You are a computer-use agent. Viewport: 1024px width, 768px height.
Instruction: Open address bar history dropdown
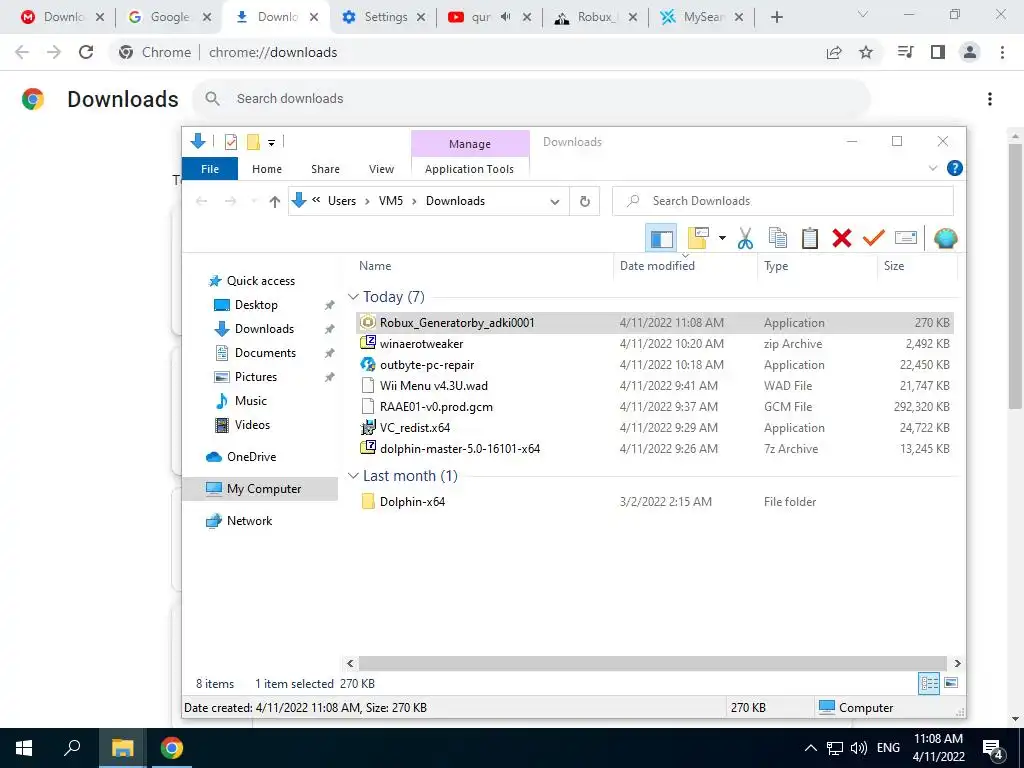[554, 201]
